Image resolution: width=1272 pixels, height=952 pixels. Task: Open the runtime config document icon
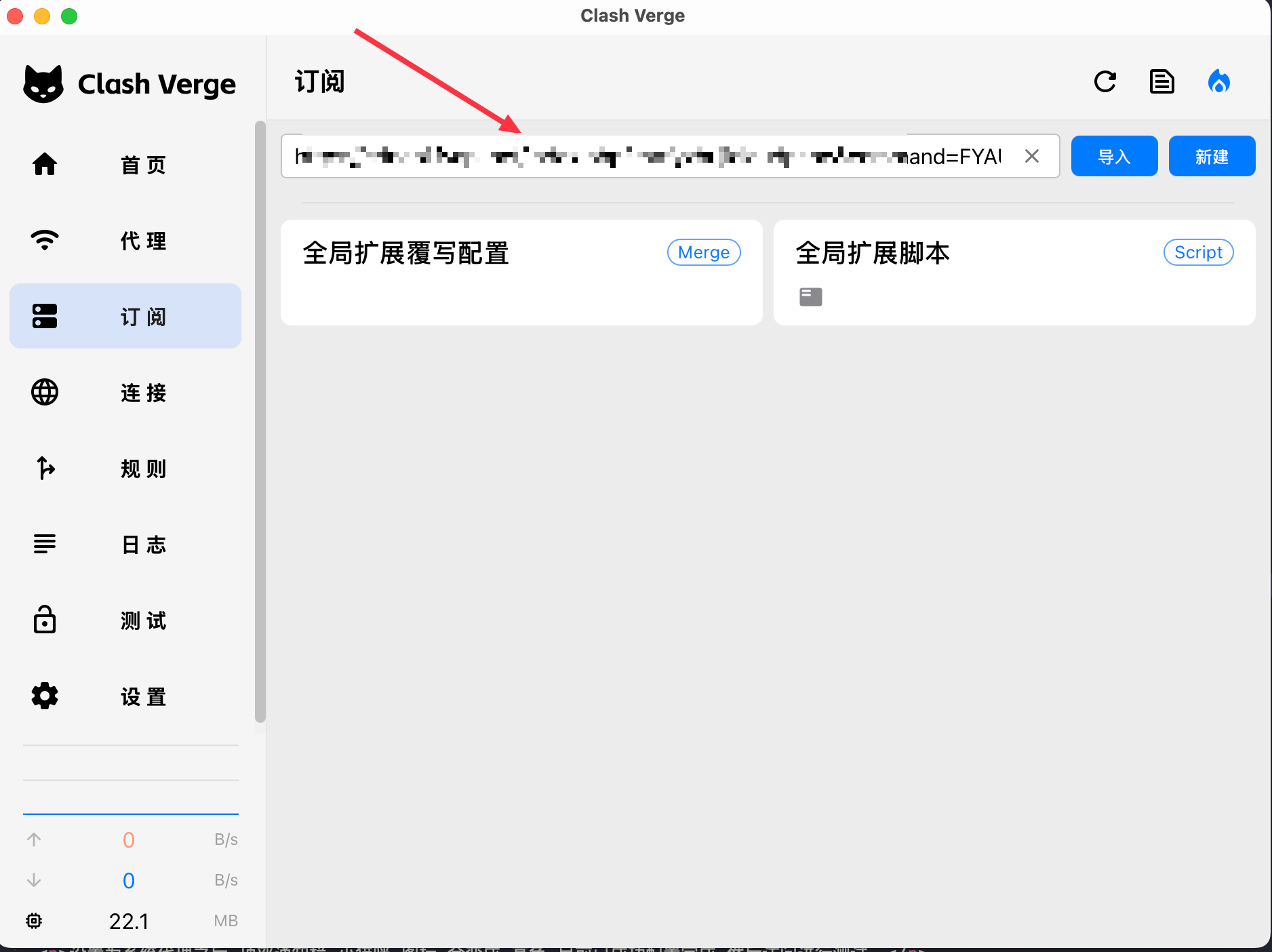coord(1161,82)
